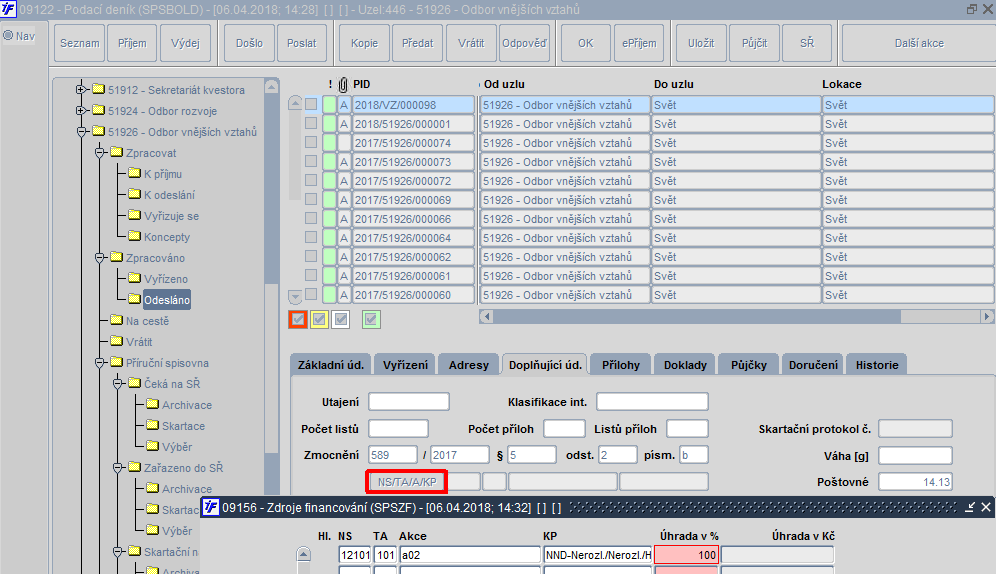The width and height of the screenshot is (996, 574).
Task: Open the Historie tab
Action: pos(877,365)
